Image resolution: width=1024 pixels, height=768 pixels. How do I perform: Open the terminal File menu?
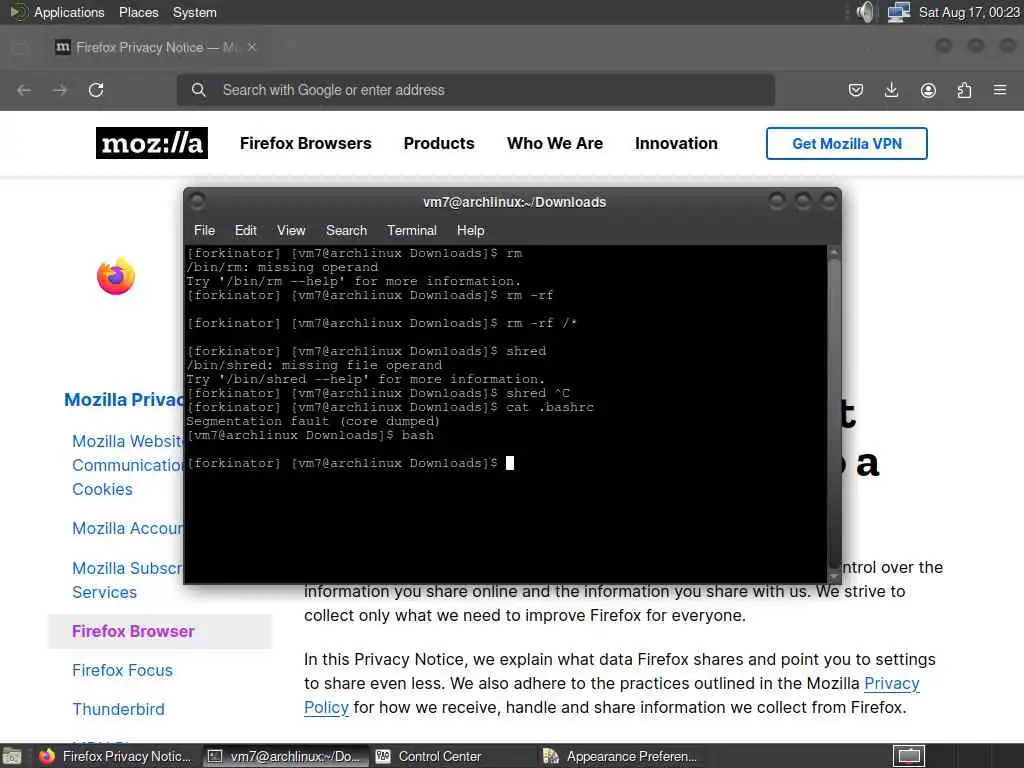(204, 231)
